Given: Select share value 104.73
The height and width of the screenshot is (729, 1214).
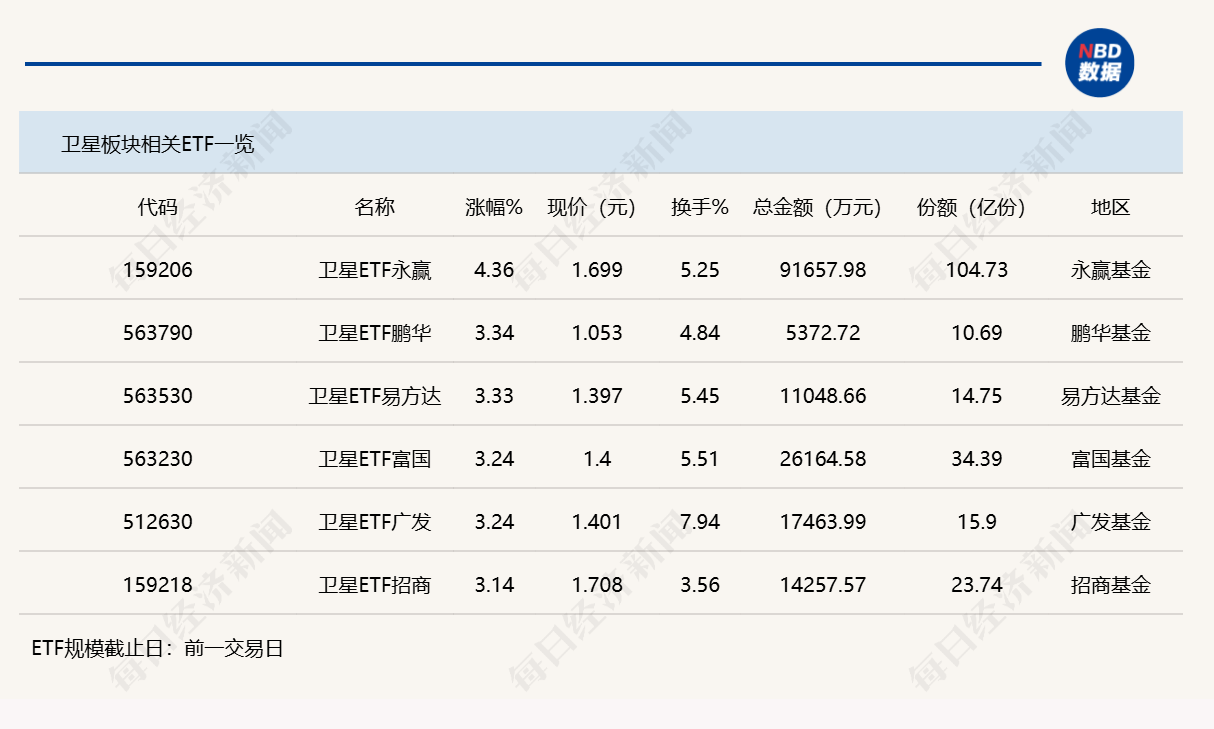Looking at the screenshot, I should [977, 270].
